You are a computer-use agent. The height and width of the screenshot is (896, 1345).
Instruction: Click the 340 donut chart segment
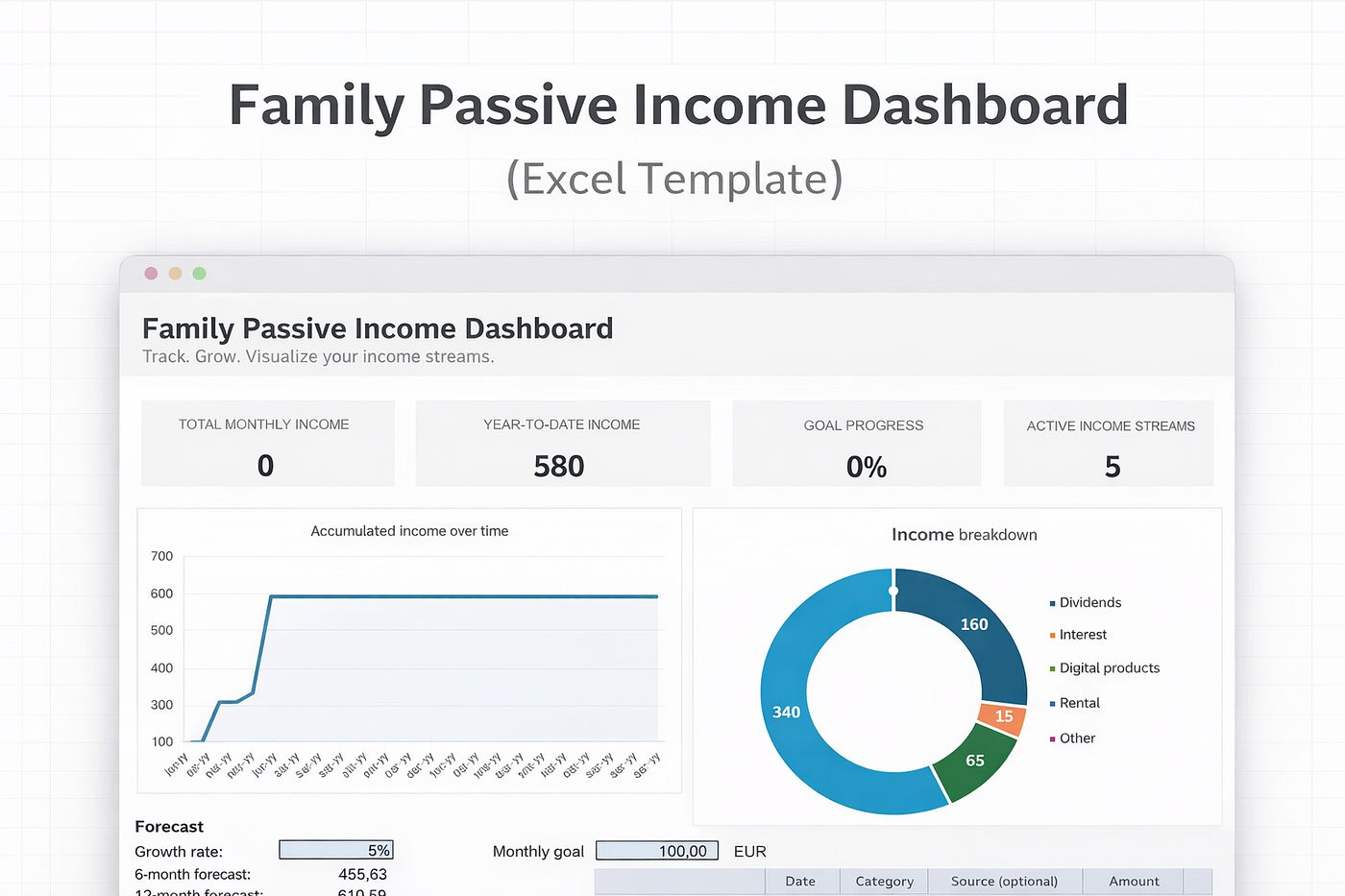(x=786, y=713)
